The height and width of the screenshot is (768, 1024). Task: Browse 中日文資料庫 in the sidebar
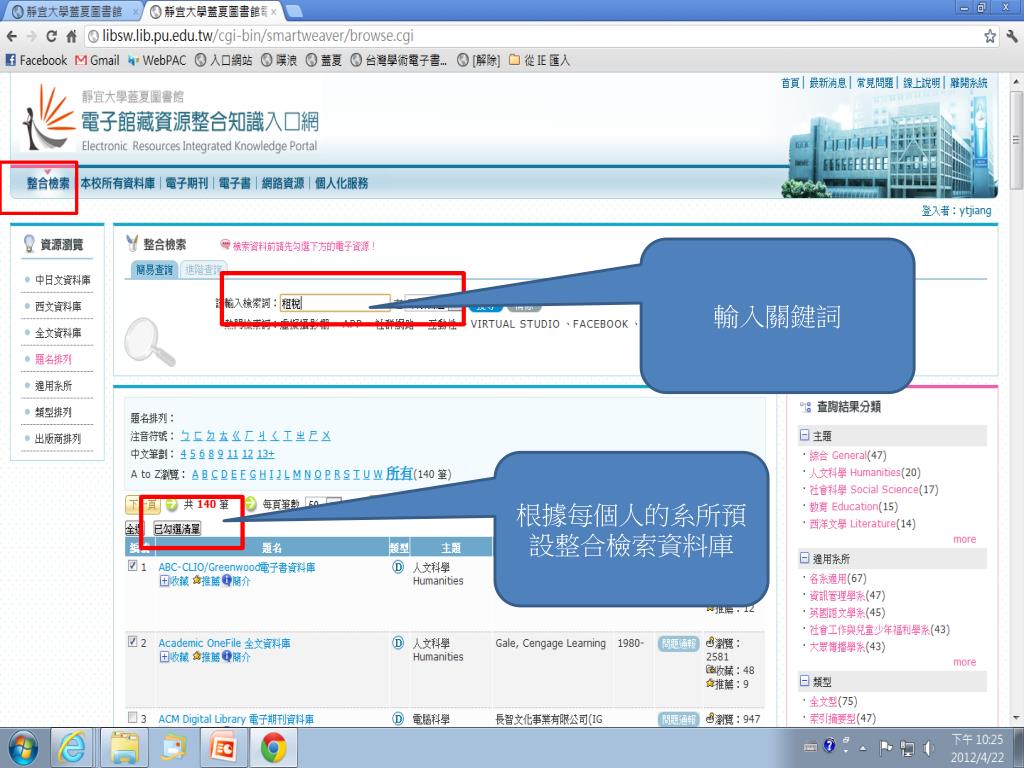pyautogui.click(x=63, y=280)
